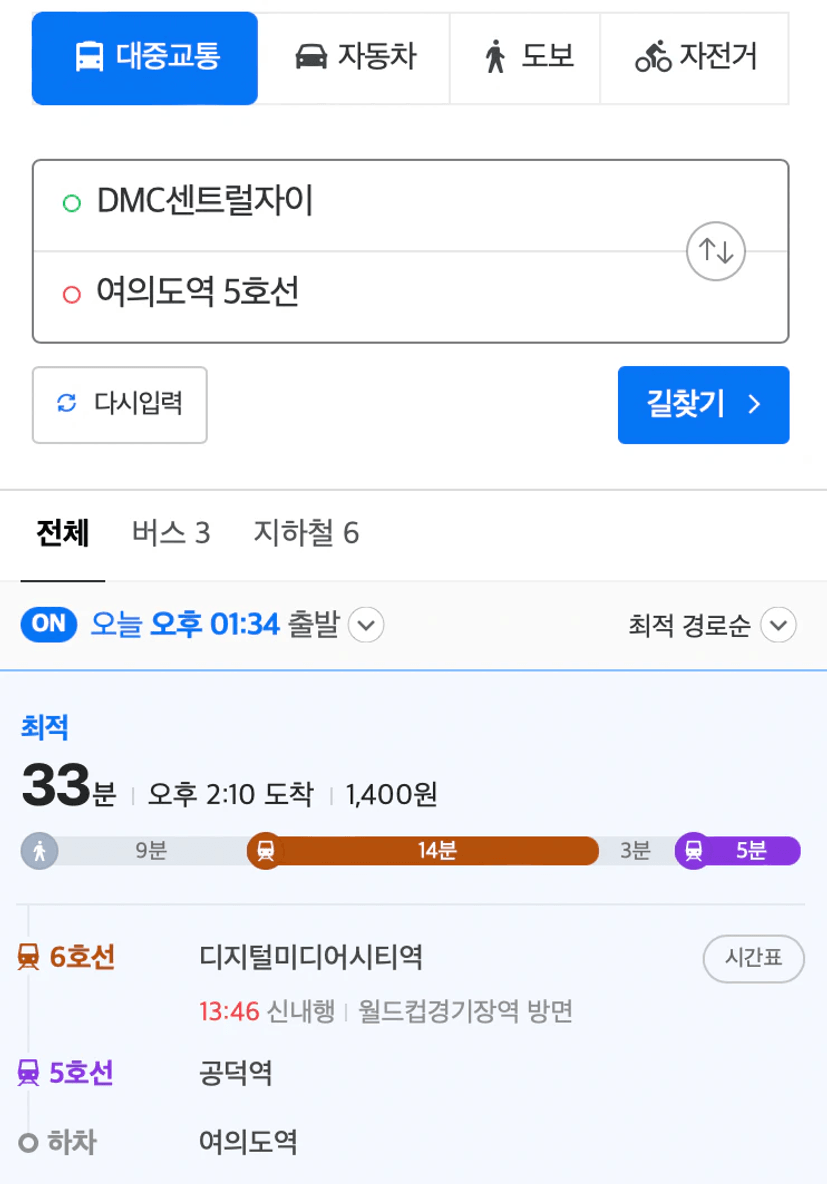Click the orange Line 6 subway icon on the route bar
Image resolution: width=827 pixels, height=1184 pixels.
265,851
